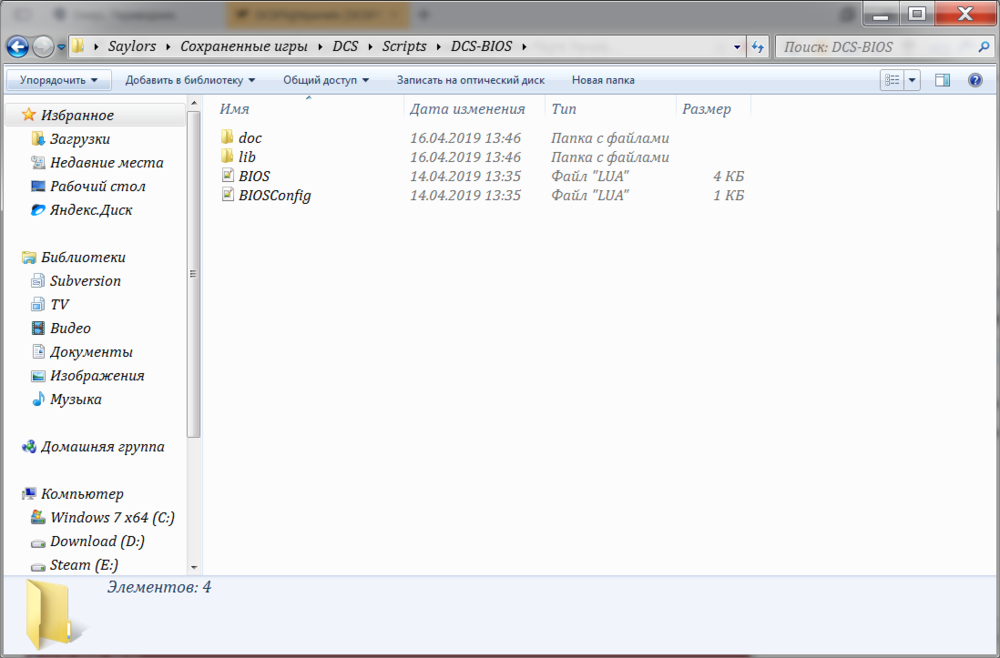This screenshot has width=1000, height=658.
Task: Open recent locations dropdown beside navigation arrows
Action: [61, 47]
